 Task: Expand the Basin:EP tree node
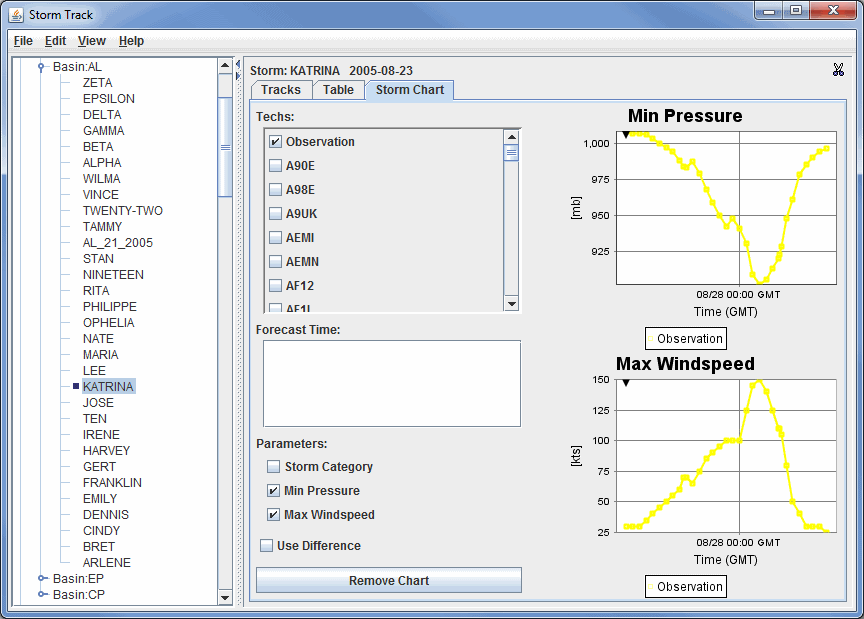(x=41, y=578)
